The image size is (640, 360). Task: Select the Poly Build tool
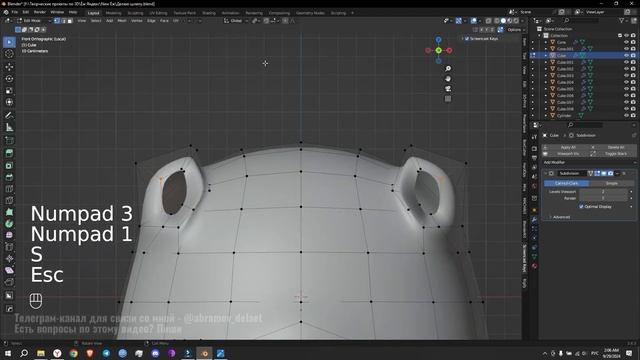[9, 212]
